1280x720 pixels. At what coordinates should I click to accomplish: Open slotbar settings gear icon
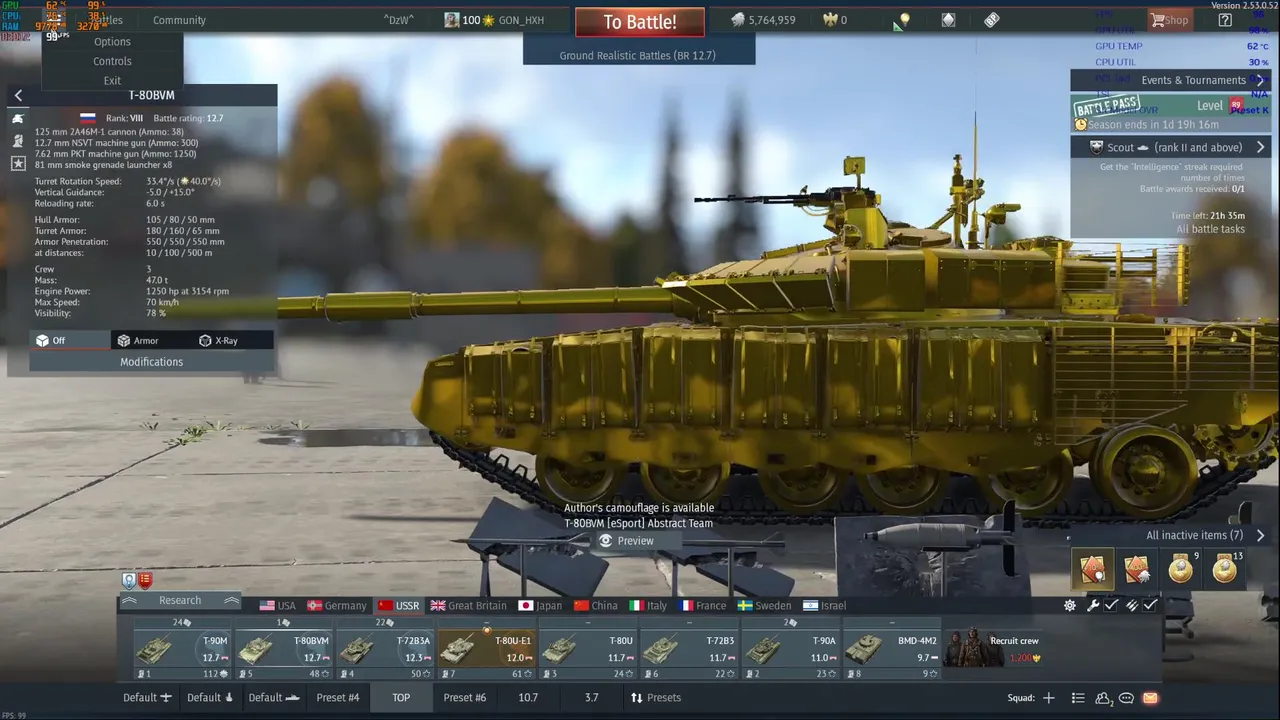[1070, 605]
